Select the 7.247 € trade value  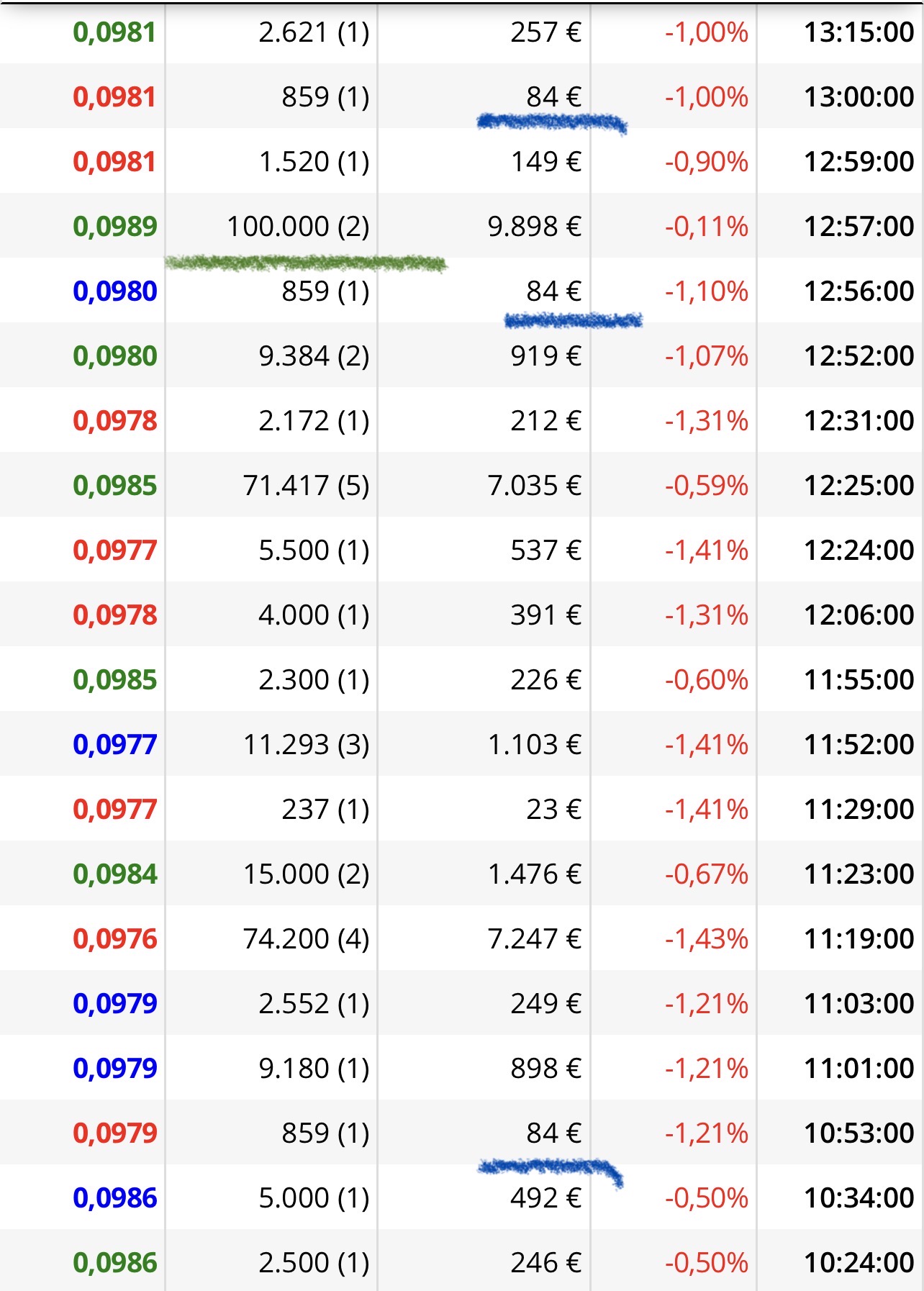pyautogui.click(x=534, y=939)
